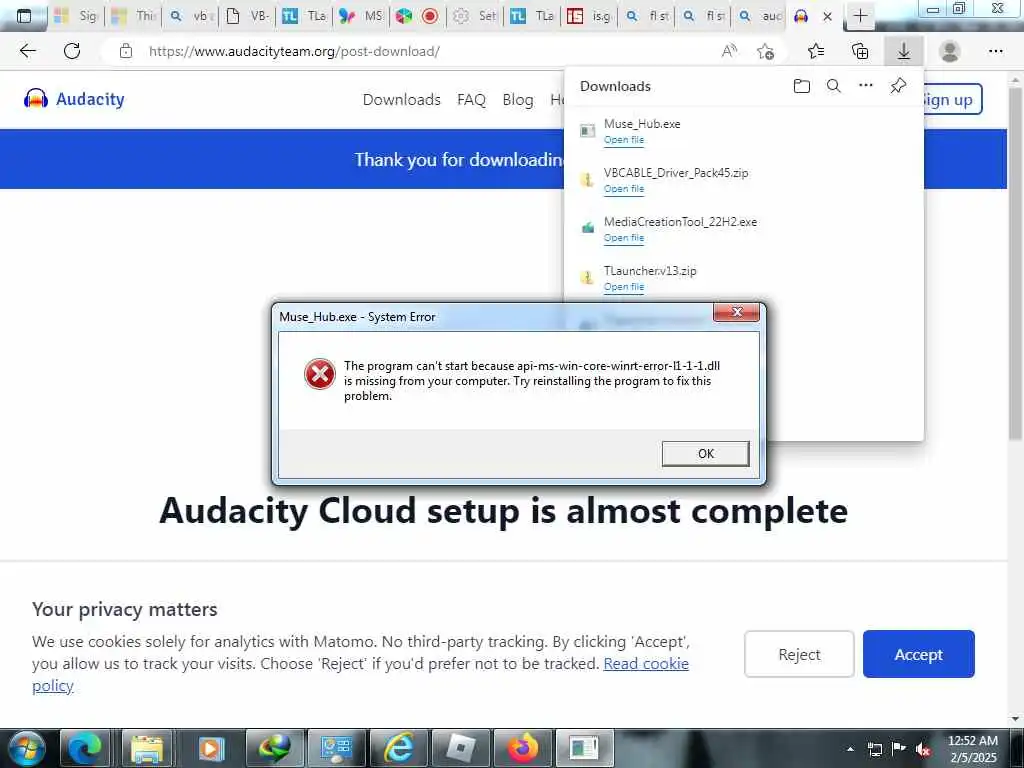Open the Edge profile avatar

(950, 51)
